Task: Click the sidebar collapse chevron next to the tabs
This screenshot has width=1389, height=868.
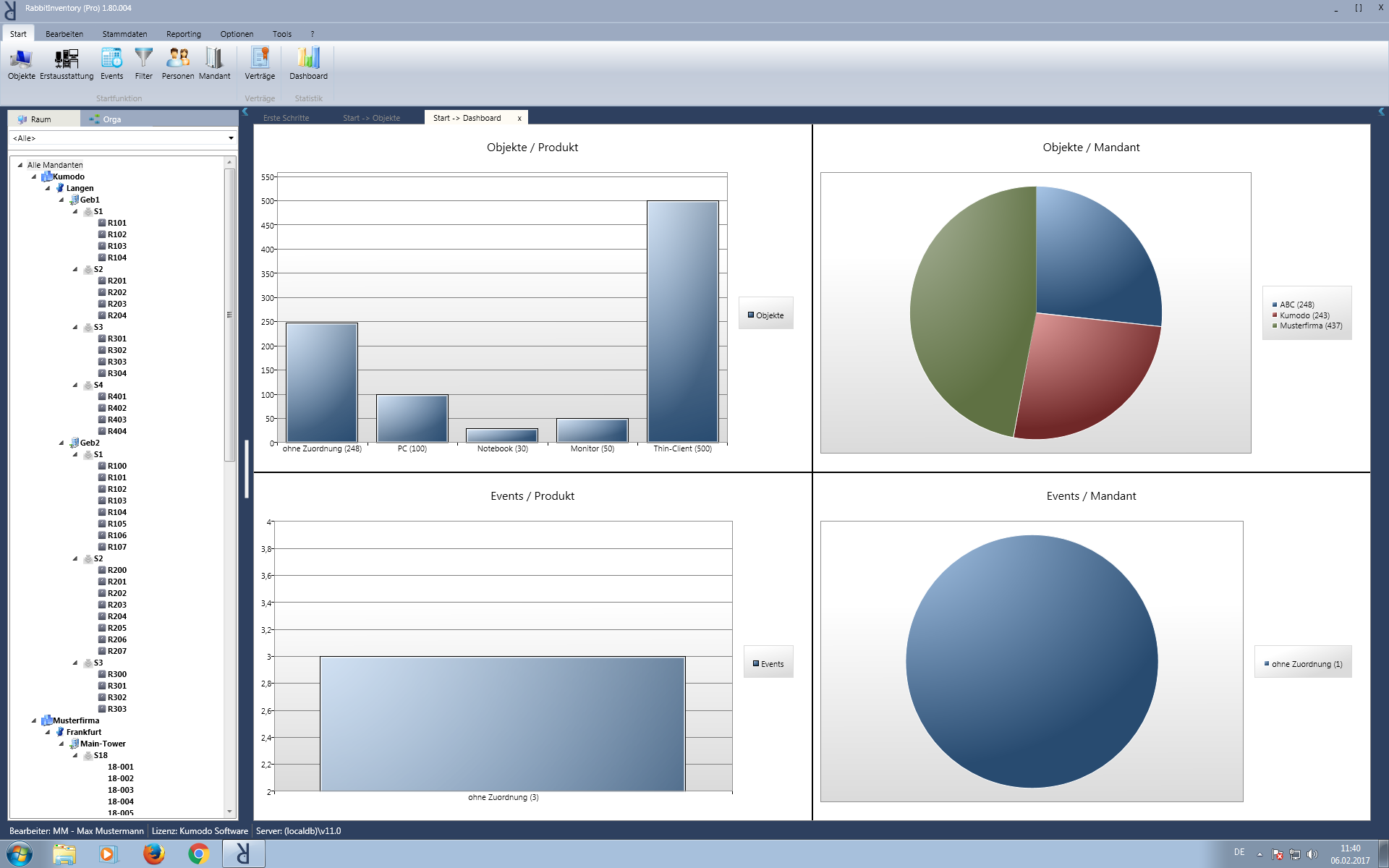Action: 246,113
